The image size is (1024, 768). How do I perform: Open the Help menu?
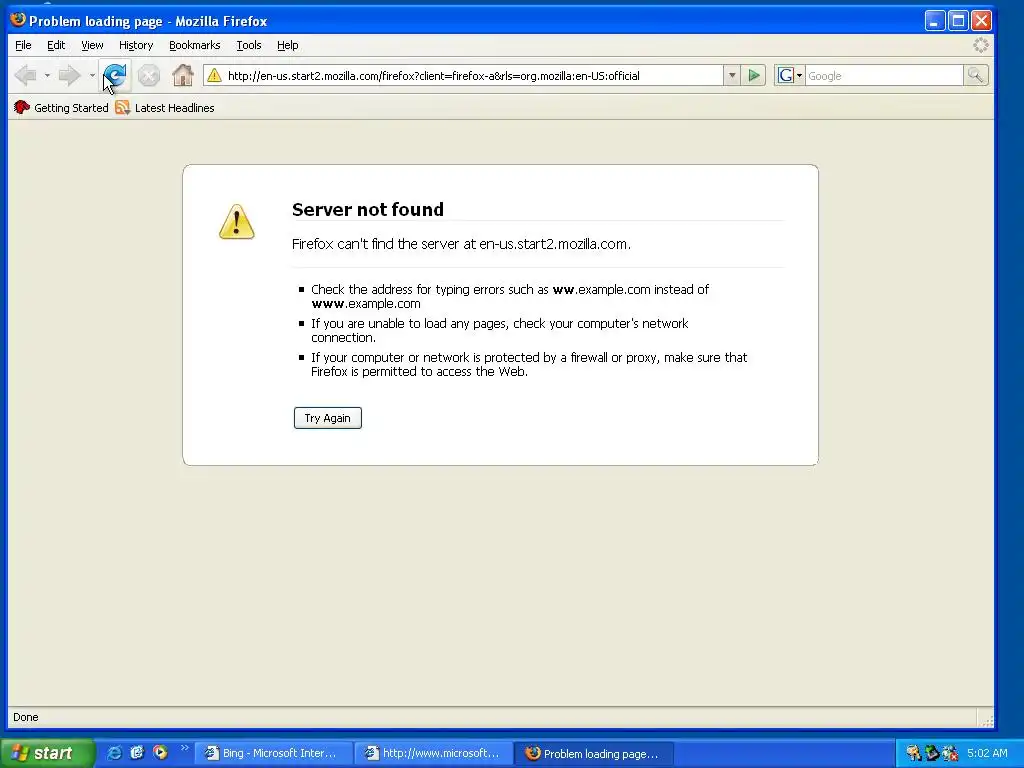287,45
